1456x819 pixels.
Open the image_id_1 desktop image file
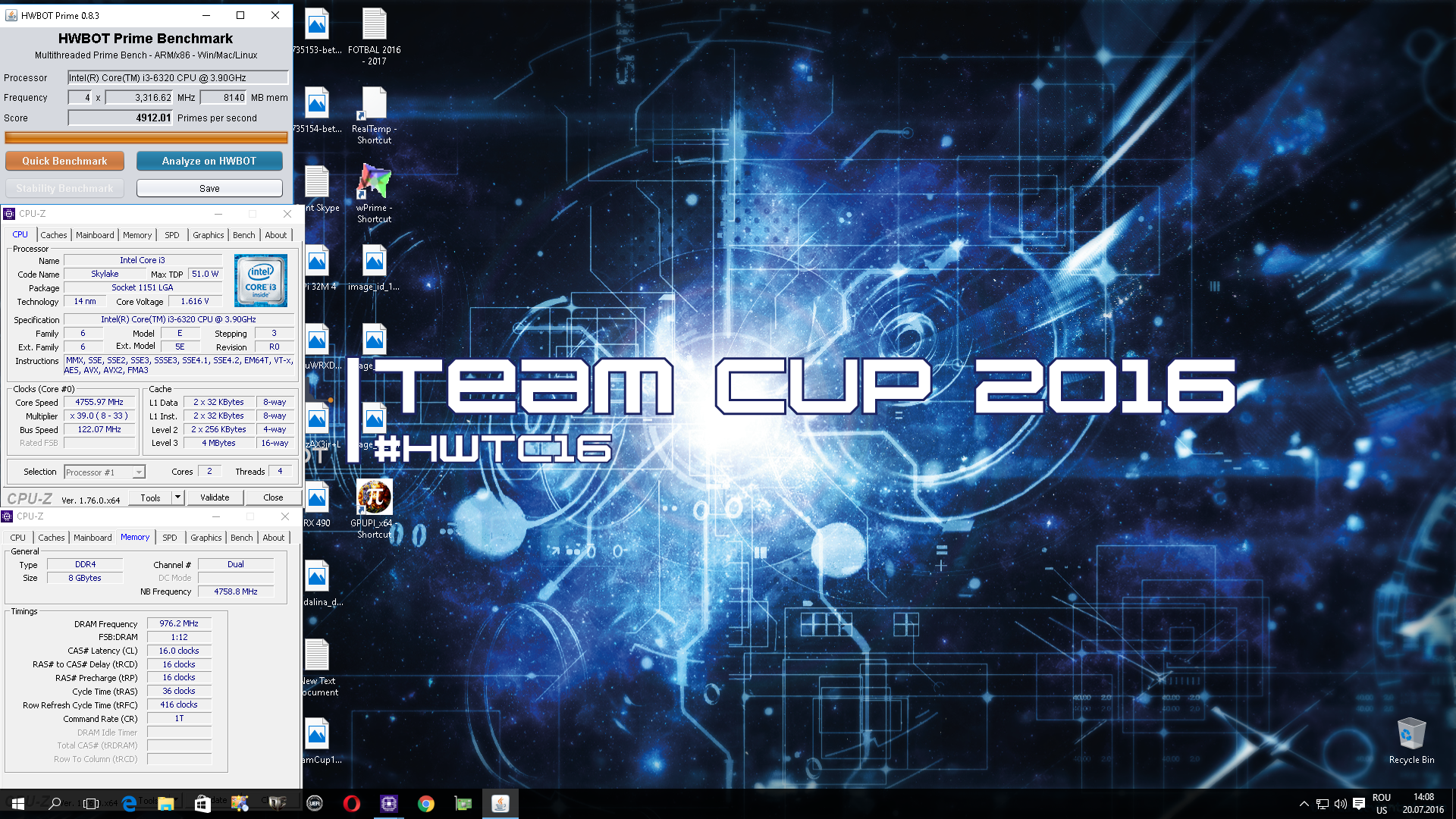click(374, 268)
